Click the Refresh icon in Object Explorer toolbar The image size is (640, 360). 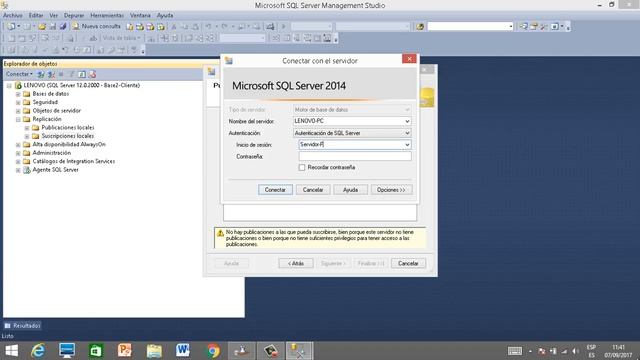coord(82,74)
